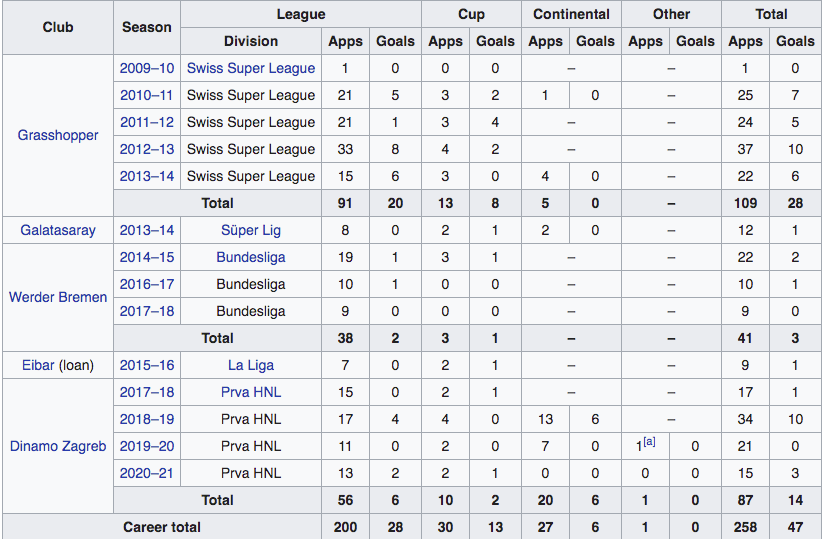This screenshot has height=539, width=822.
Task: Open the Eibar club link
Action: [x=38, y=365]
